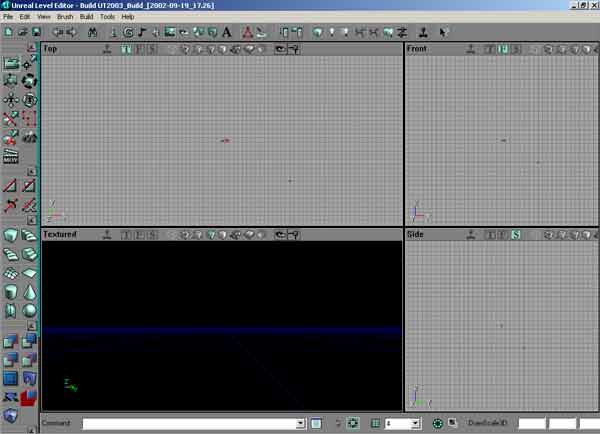The width and height of the screenshot is (600, 434).
Task: Open a map with the Open icon
Action: pyautogui.click(x=23, y=32)
